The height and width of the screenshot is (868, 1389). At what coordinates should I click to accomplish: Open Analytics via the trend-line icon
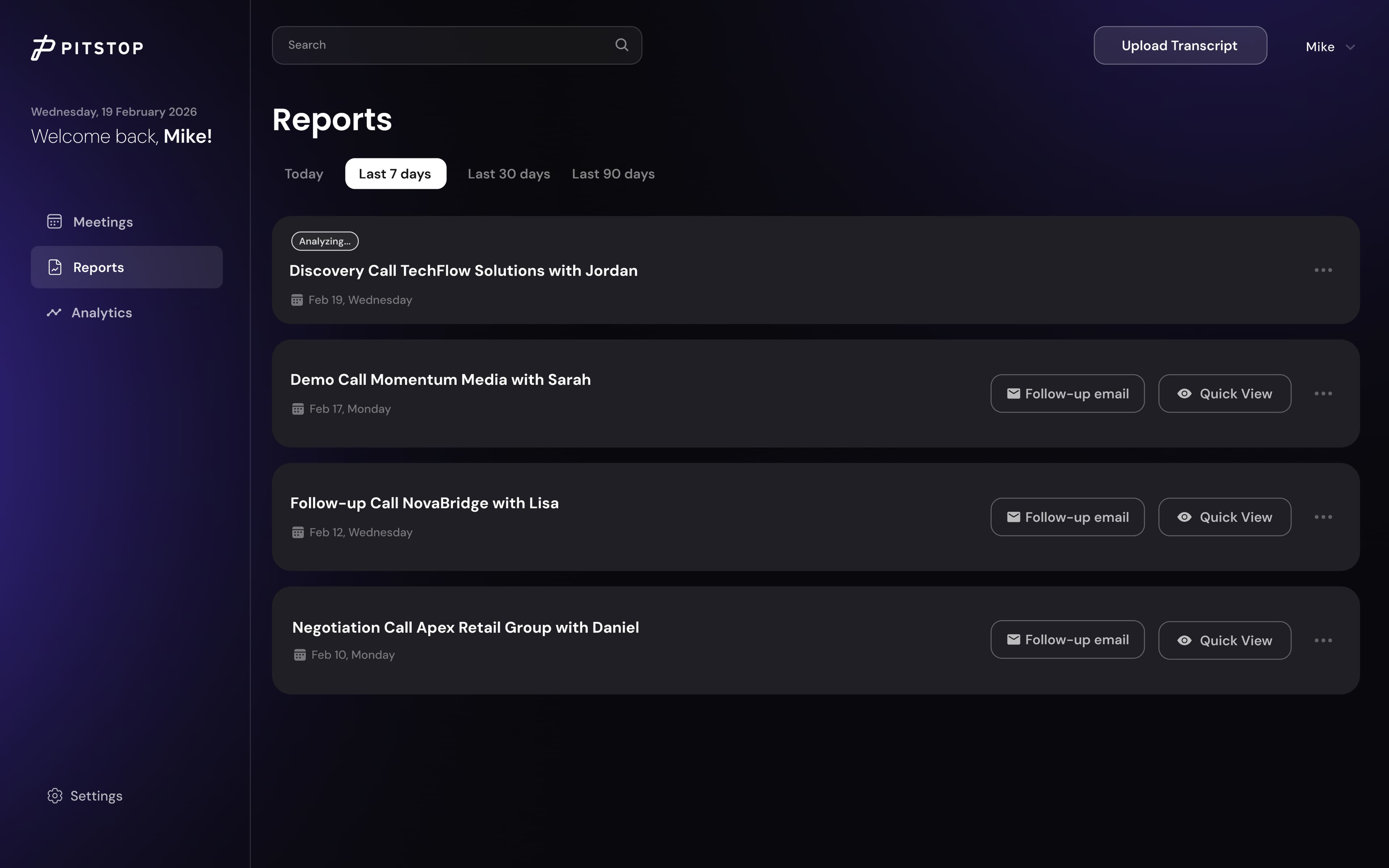(x=55, y=312)
